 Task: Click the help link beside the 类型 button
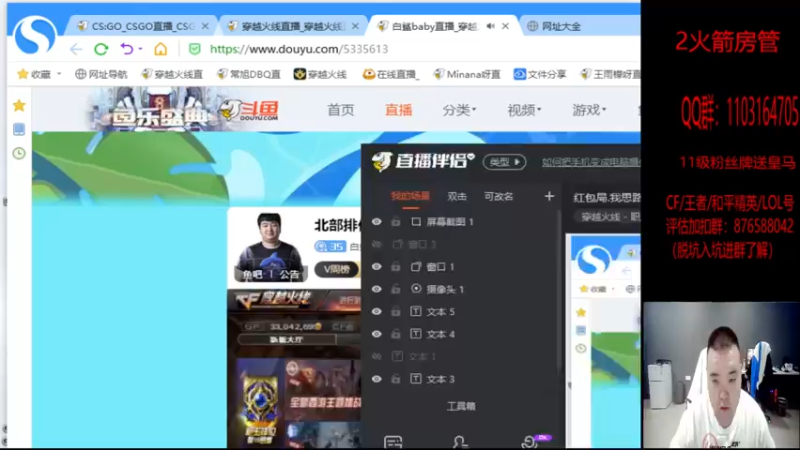pos(590,162)
